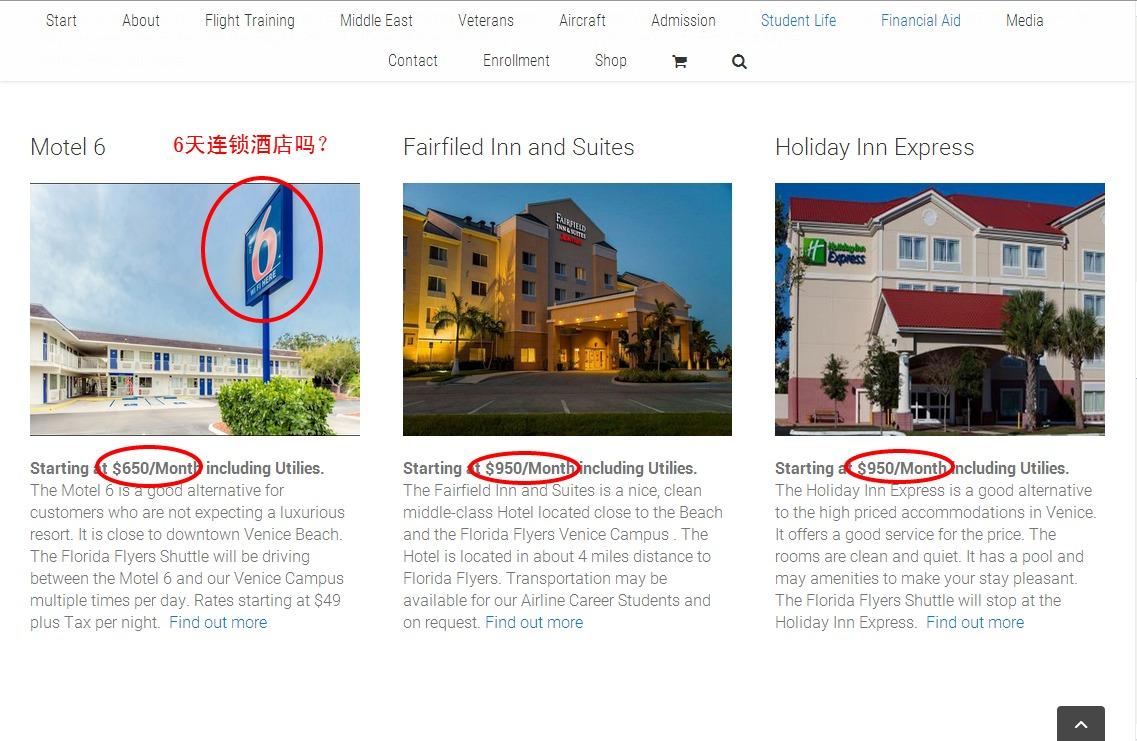1137x741 pixels.
Task: Find out more about Motel 6
Action: click(218, 622)
